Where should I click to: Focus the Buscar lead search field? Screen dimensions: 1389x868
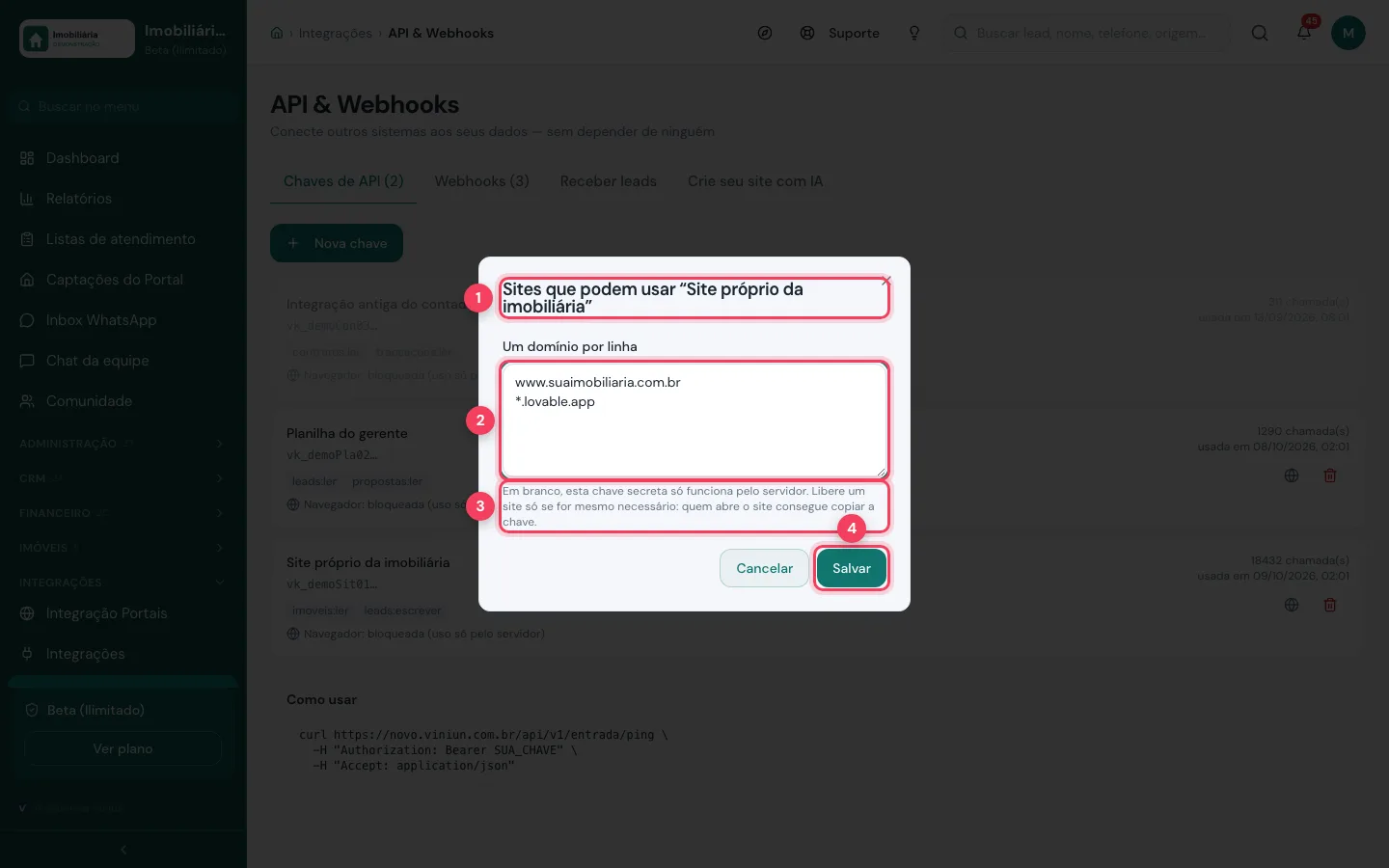click(x=1088, y=33)
